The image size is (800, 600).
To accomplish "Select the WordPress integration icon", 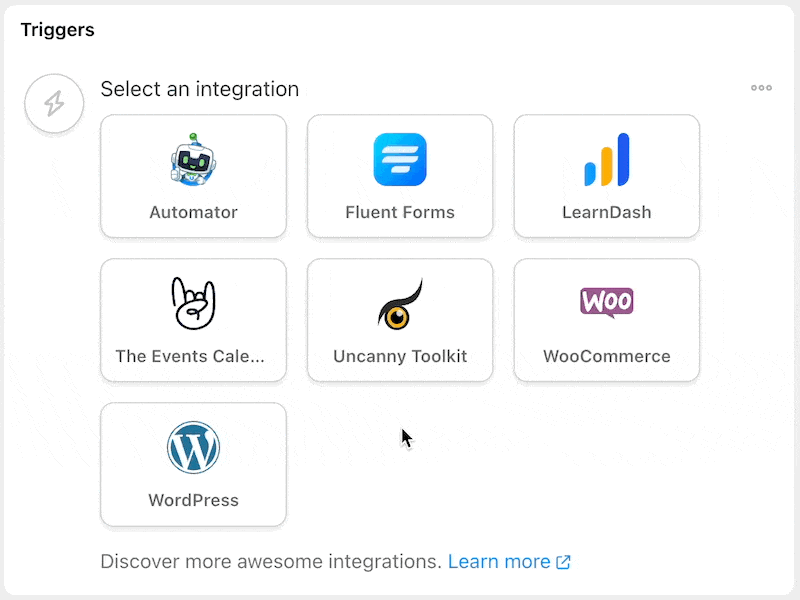I will pyautogui.click(x=193, y=448).
